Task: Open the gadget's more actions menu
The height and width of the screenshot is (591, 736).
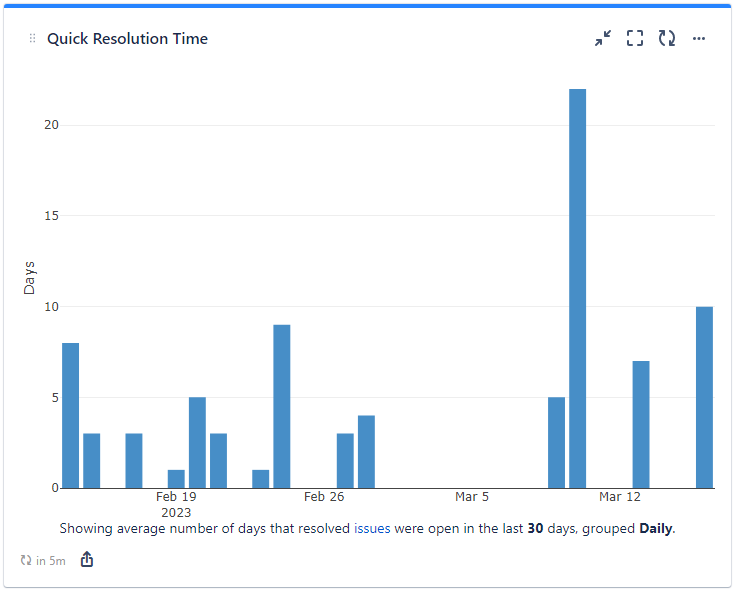Action: tap(699, 39)
